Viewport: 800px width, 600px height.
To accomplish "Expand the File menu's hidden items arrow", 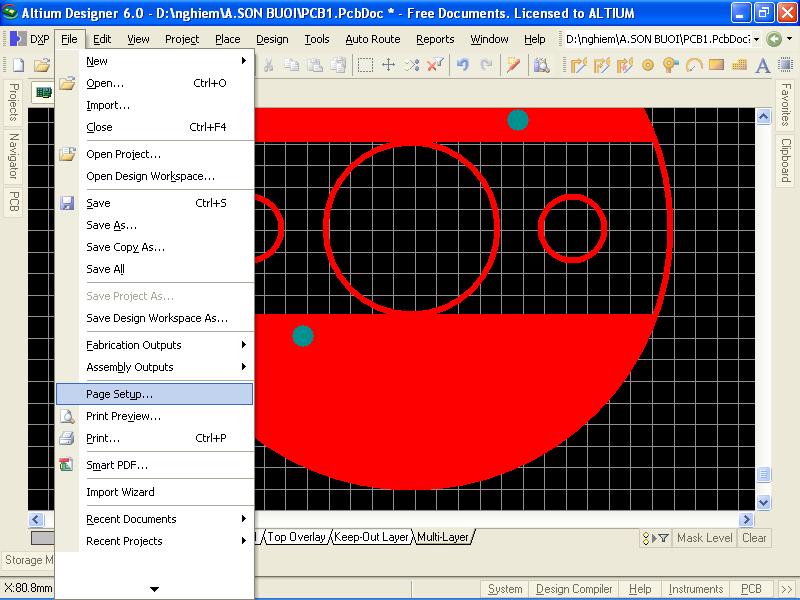I will tap(155, 588).
